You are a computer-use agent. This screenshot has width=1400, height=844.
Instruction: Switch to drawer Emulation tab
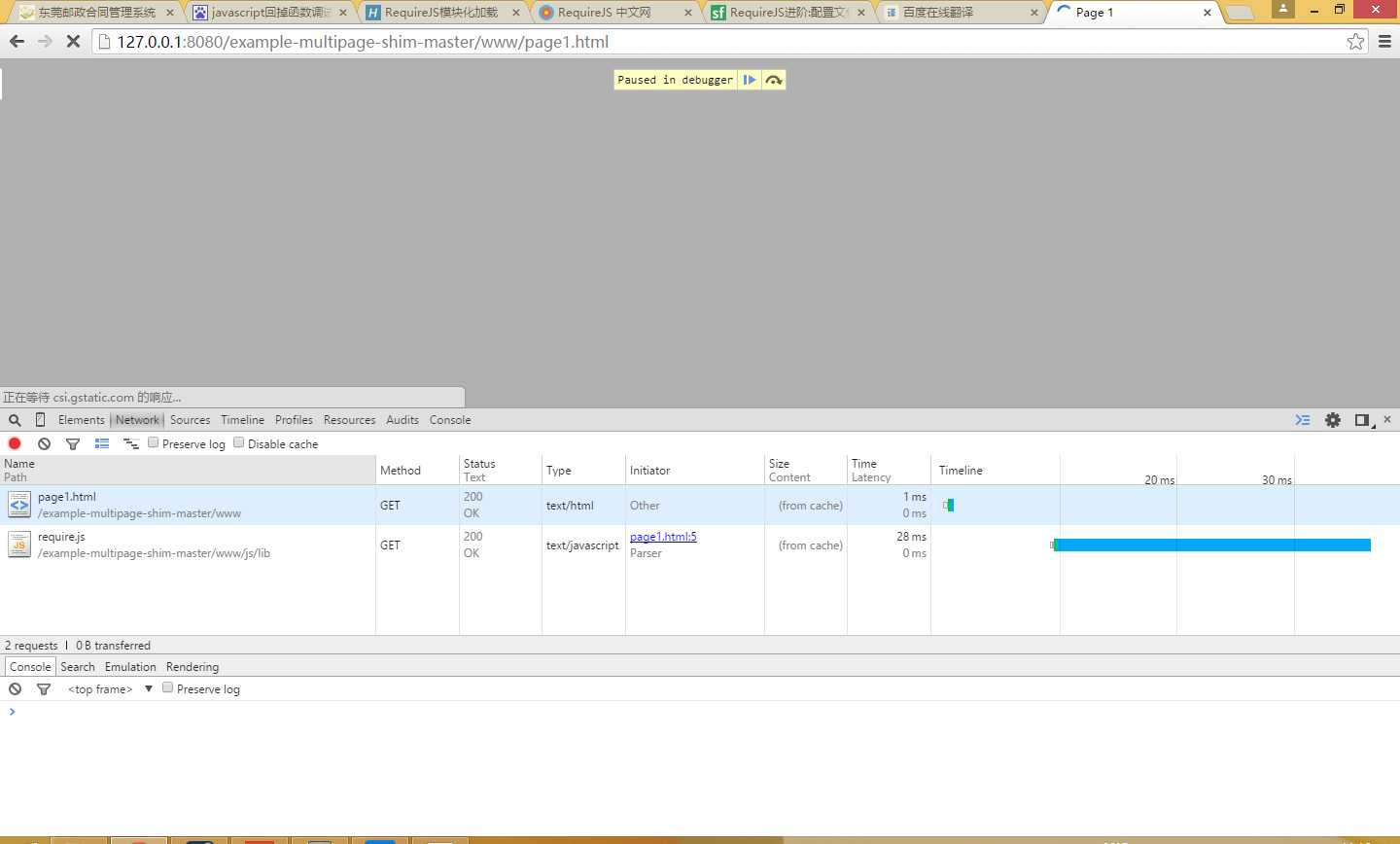130,667
